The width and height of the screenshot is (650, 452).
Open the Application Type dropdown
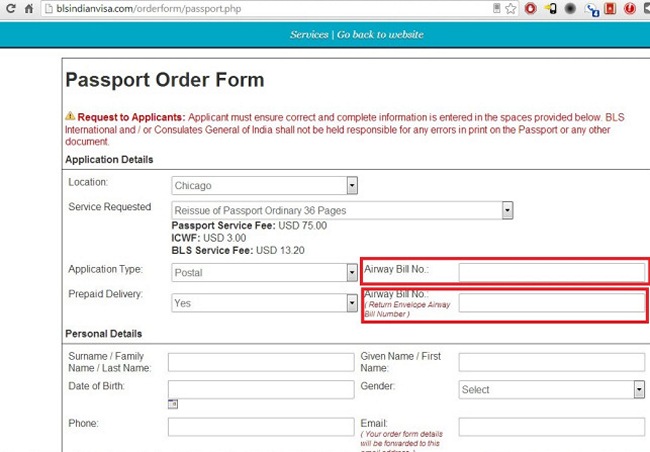point(264,272)
